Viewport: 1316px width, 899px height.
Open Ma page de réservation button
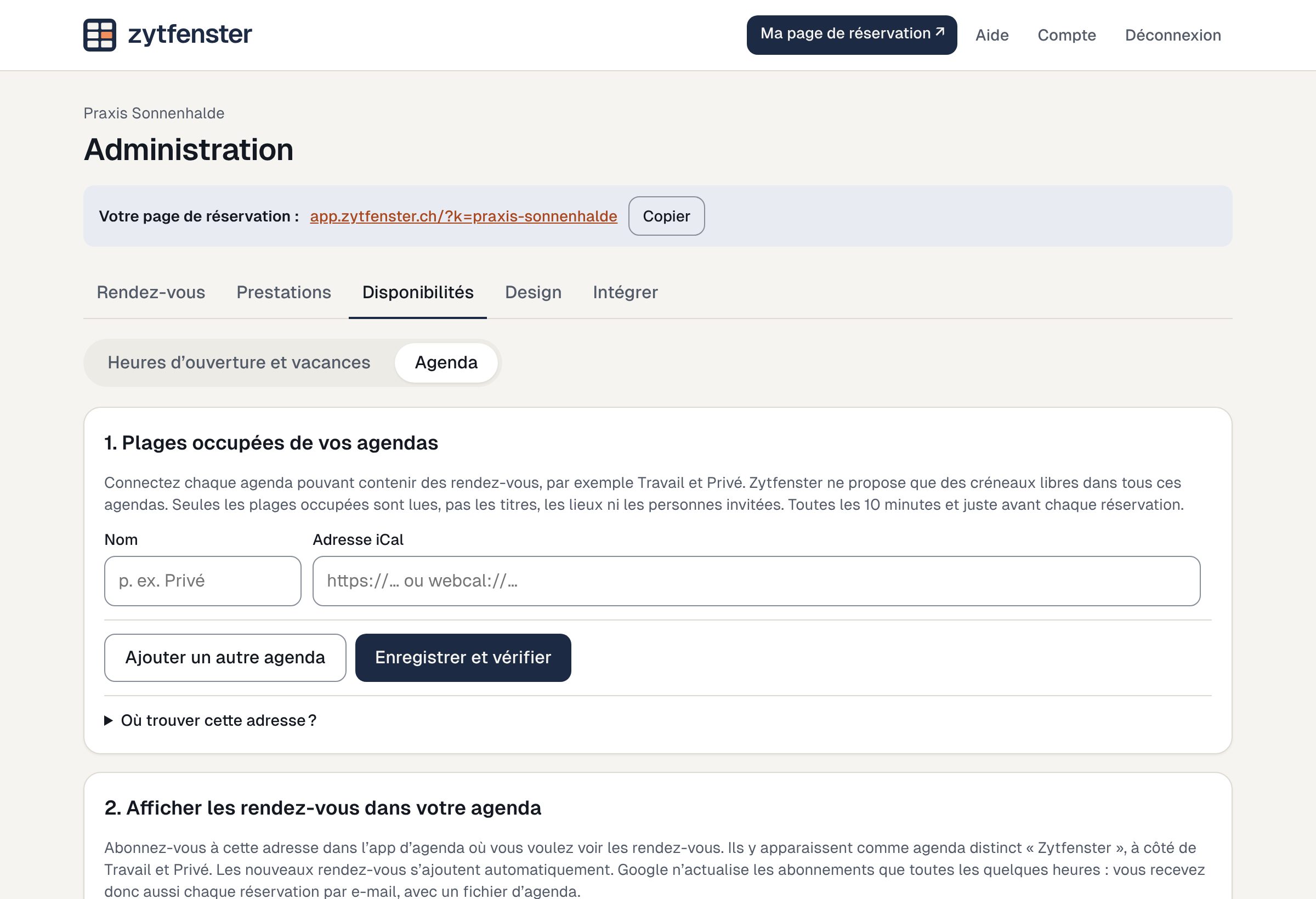[852, 35]
